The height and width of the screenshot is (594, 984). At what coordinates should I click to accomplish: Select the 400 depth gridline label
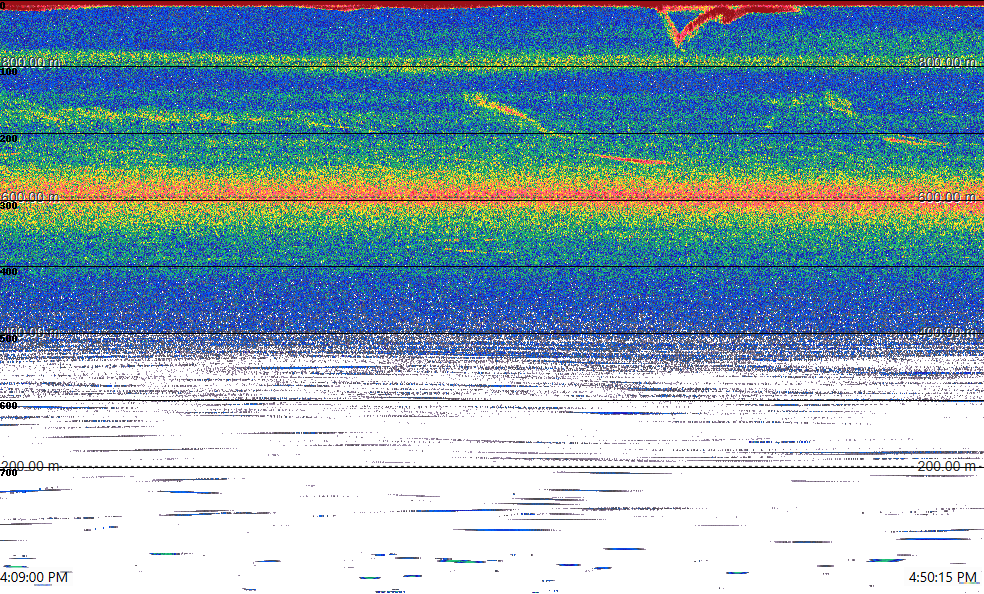coord(9,272)
